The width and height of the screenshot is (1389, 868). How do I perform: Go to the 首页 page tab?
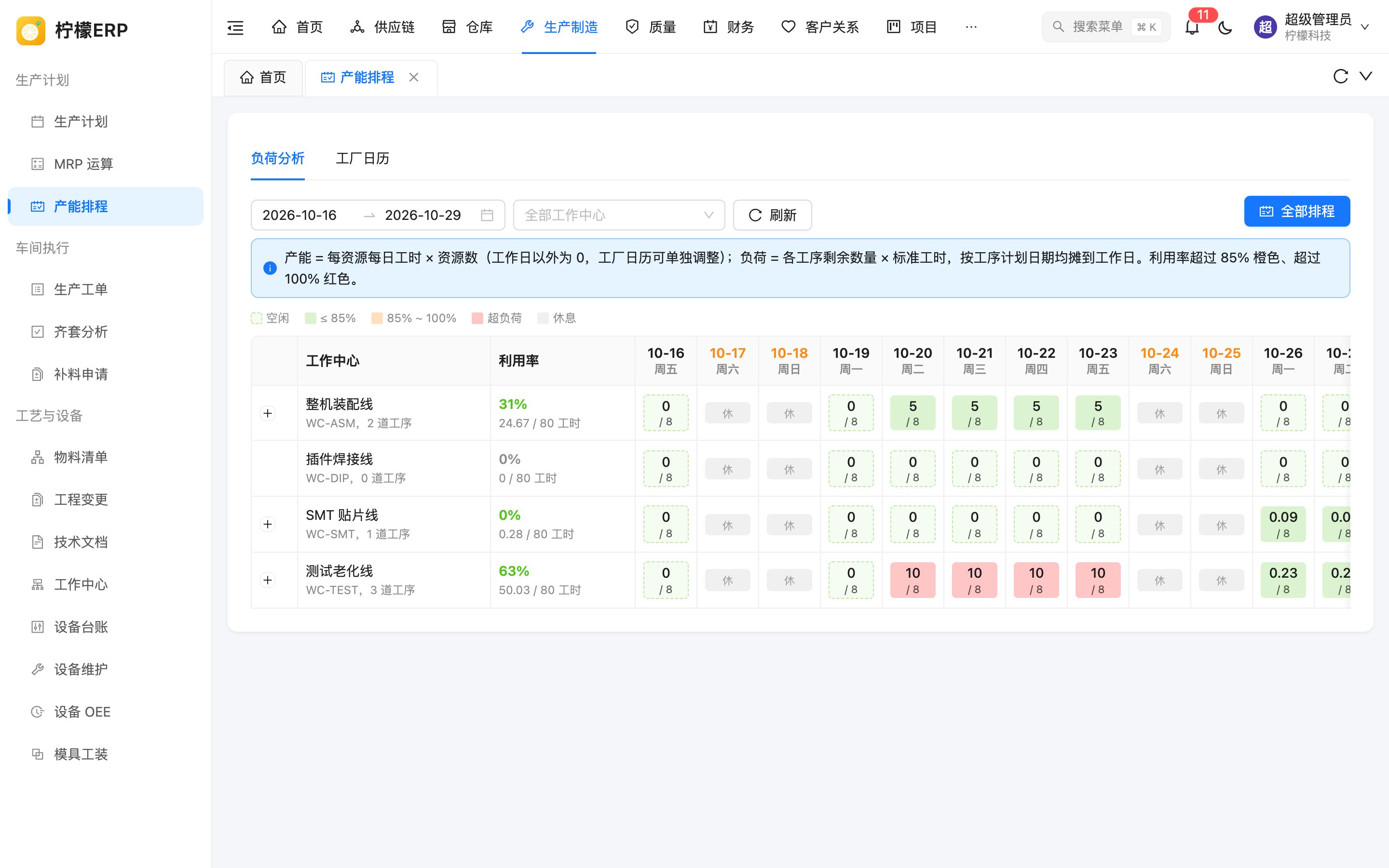263,78
